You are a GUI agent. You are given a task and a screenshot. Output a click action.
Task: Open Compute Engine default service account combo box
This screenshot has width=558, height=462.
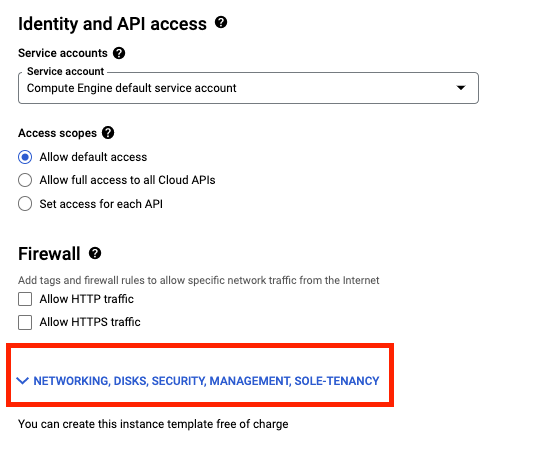coord(248,88)
